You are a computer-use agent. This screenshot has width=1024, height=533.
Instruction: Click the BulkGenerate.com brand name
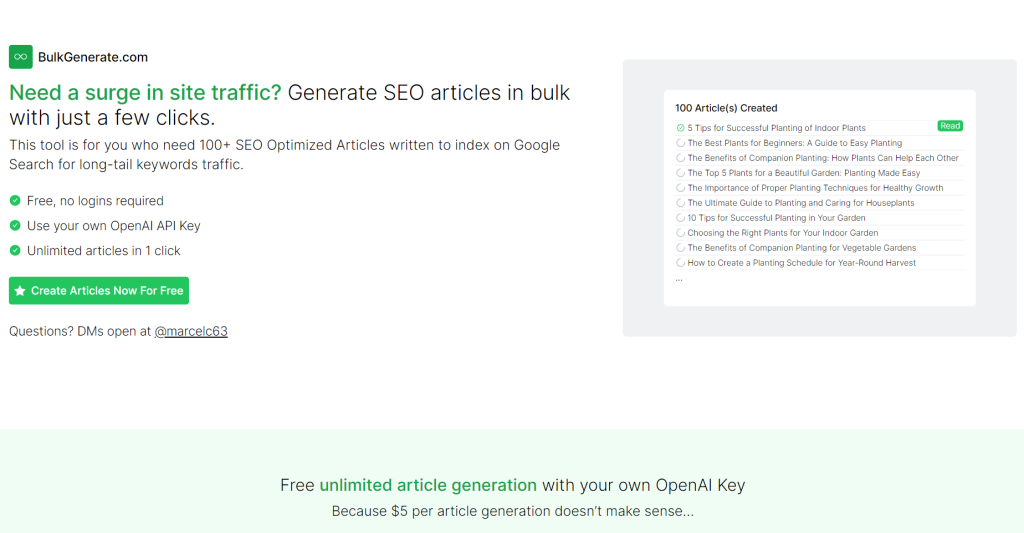[93, 57]
